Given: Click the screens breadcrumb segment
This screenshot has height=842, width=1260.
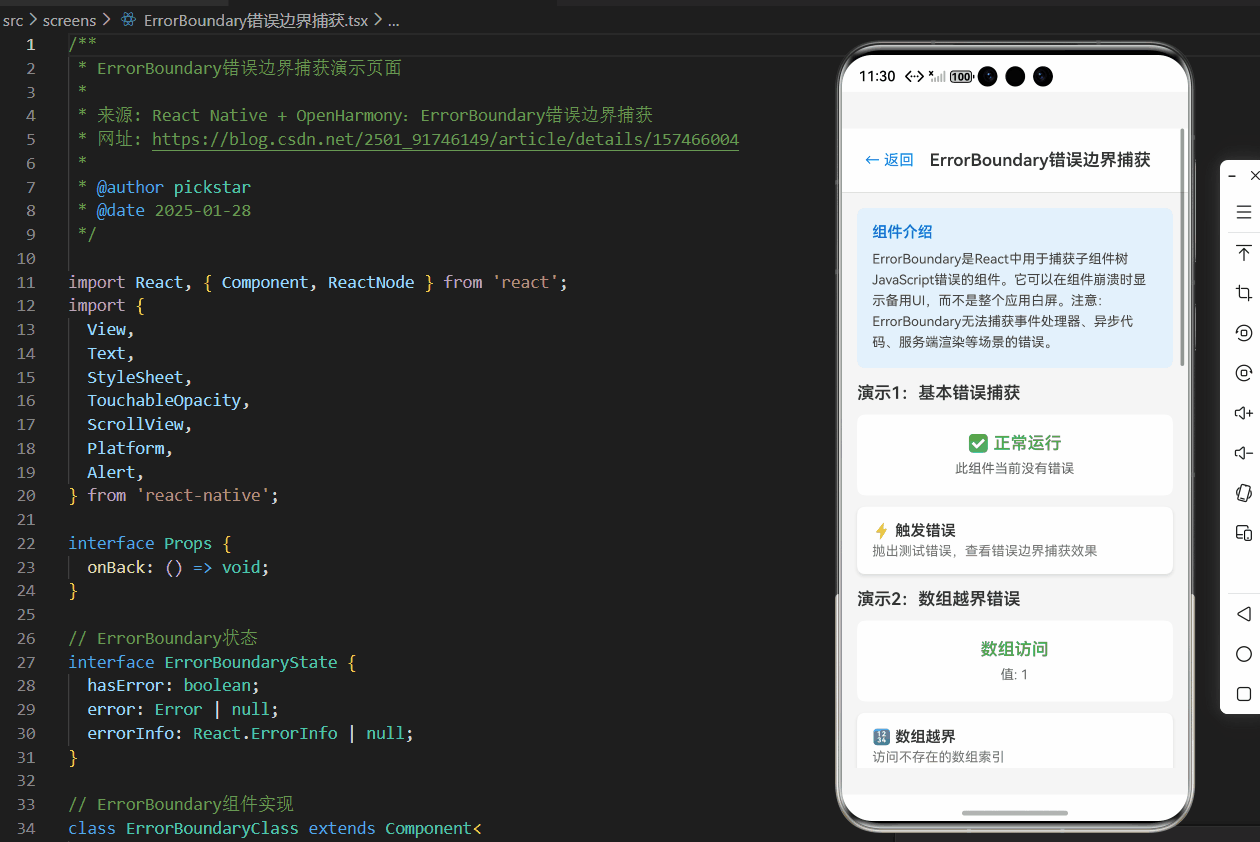Looking at the screenshot, I should coord(69,19).
